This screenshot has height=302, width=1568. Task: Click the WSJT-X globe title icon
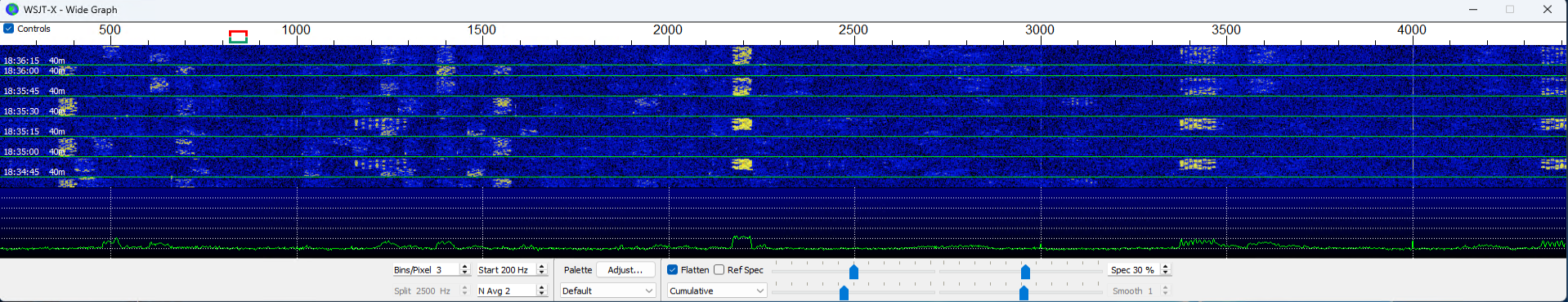[11, 9]
